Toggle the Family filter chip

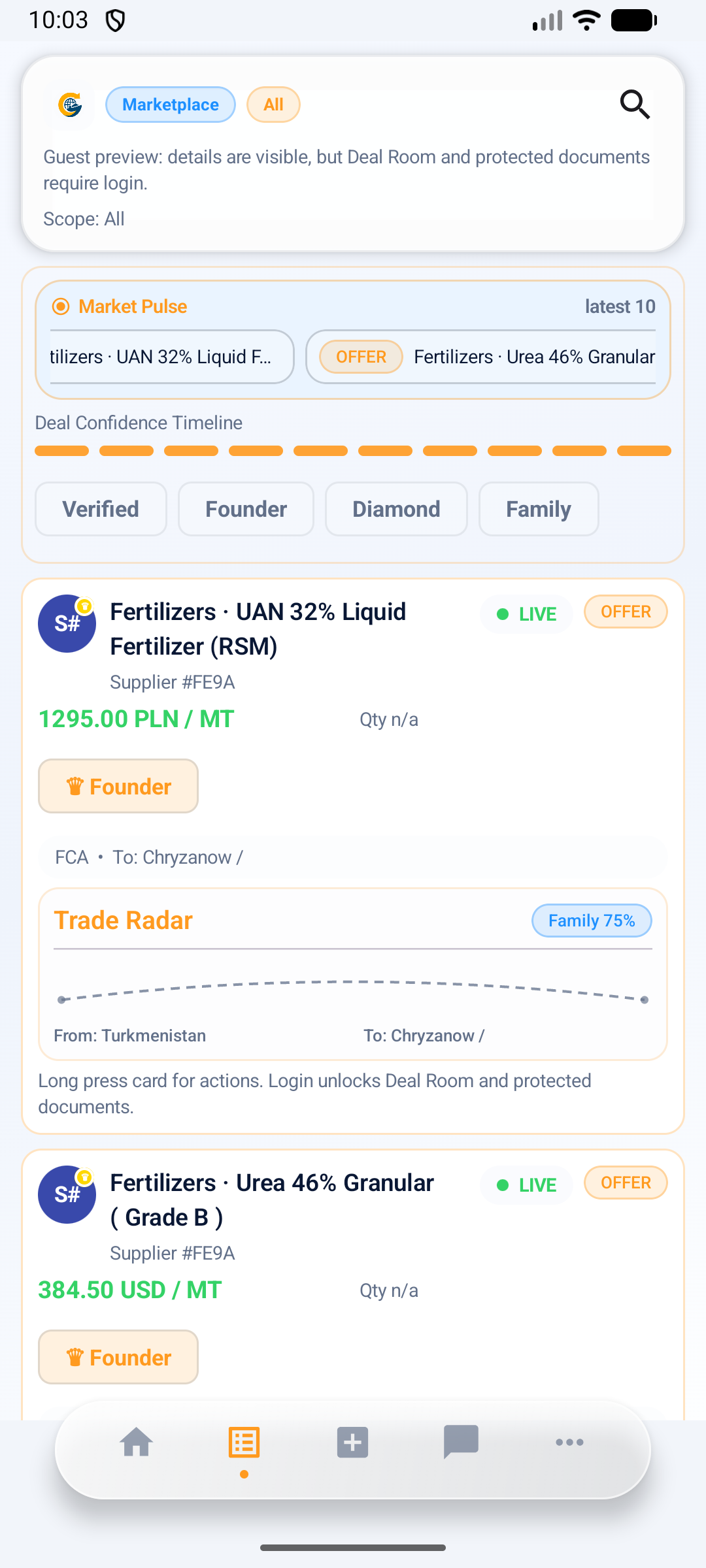[x=539, y=509]
